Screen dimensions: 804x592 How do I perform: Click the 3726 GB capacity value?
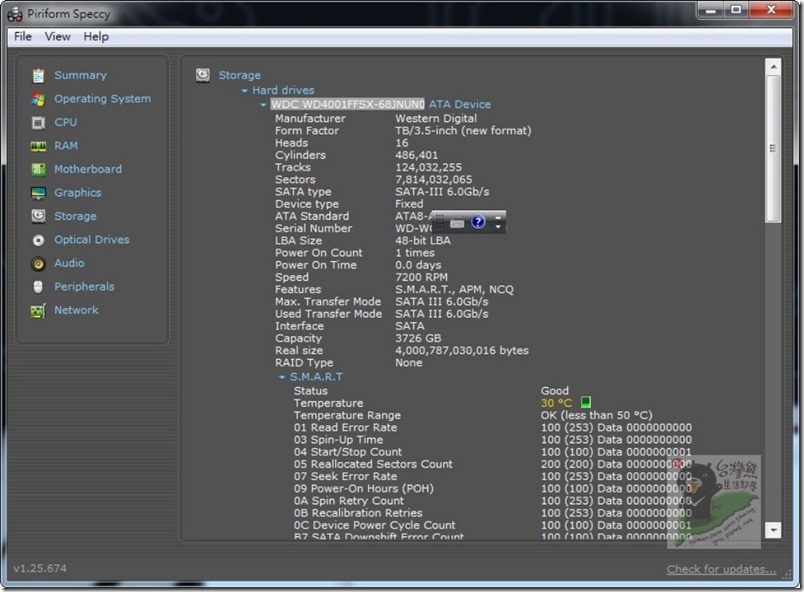coord(418,338)
